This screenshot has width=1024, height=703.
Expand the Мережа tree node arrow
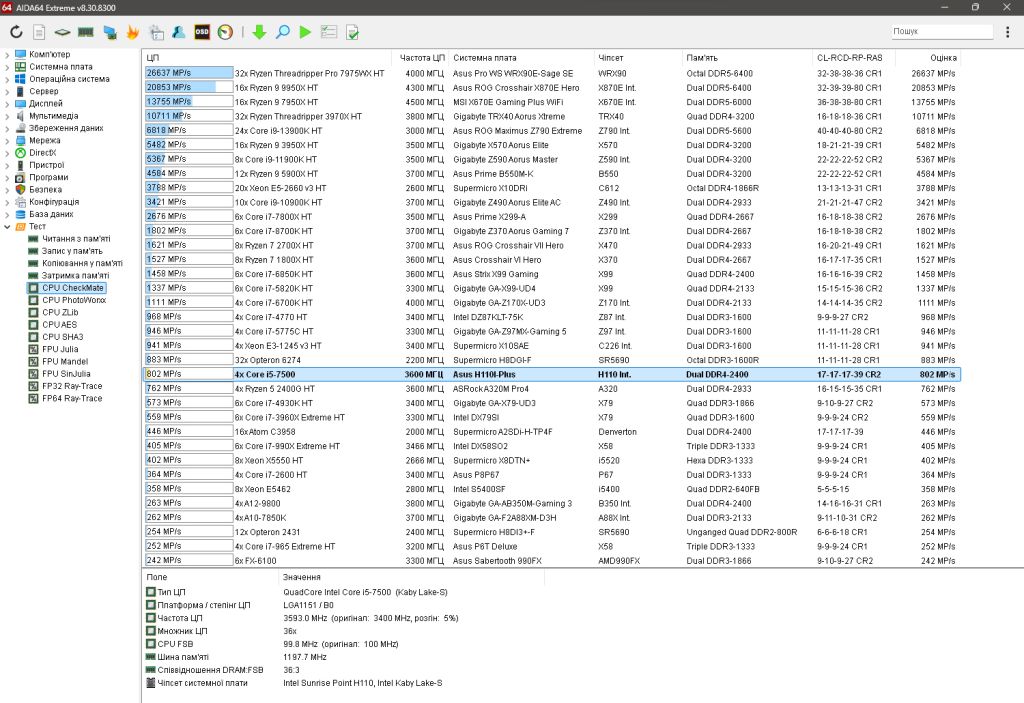(x=7, y=140)
